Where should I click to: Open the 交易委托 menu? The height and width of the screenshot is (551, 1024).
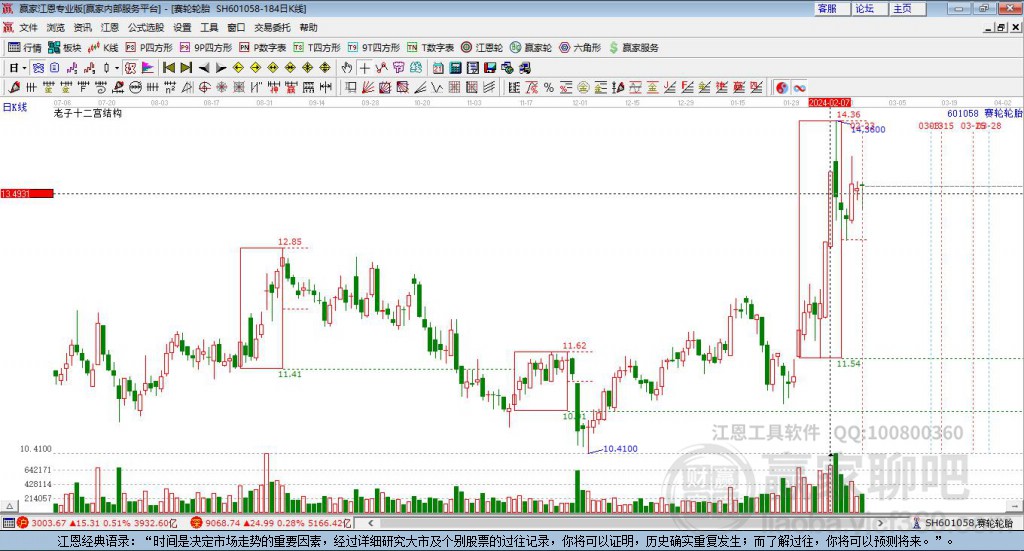(272, 27)
